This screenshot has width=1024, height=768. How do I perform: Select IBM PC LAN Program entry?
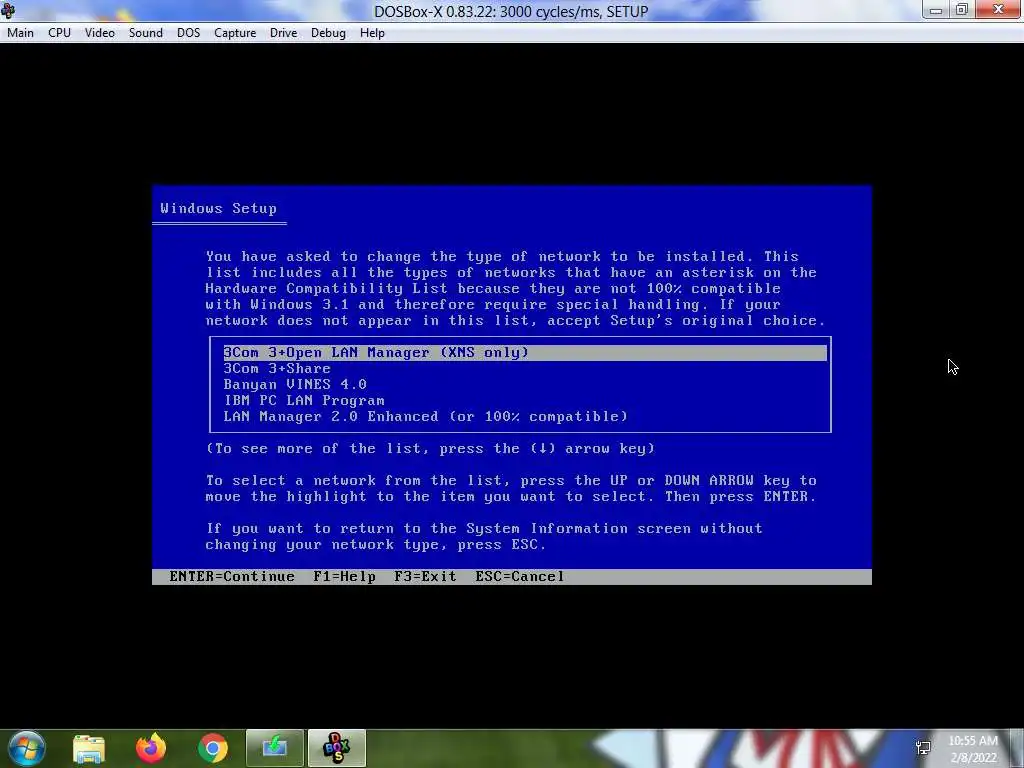[x=304, y=400]
